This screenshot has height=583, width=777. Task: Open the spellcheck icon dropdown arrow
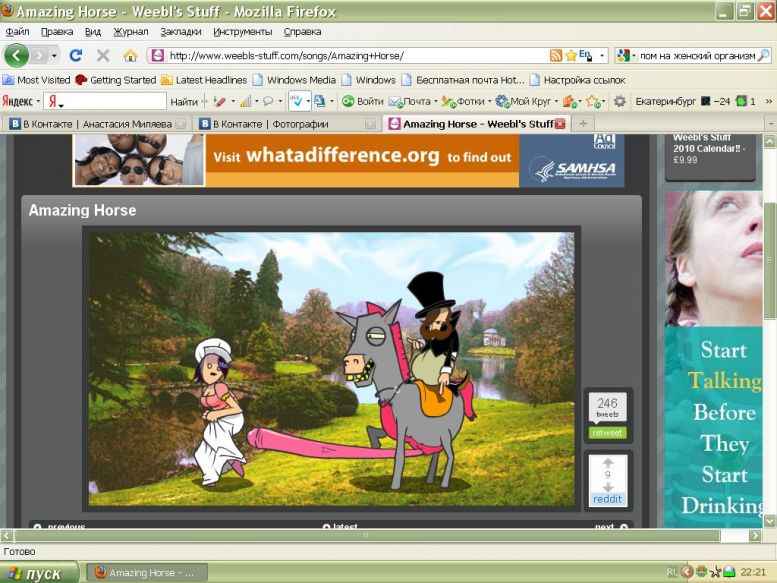coord(308,102)
